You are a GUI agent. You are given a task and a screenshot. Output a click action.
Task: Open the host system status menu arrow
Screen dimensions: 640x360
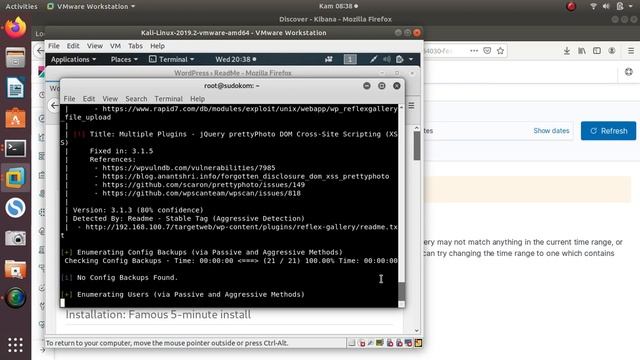[631, 7]
